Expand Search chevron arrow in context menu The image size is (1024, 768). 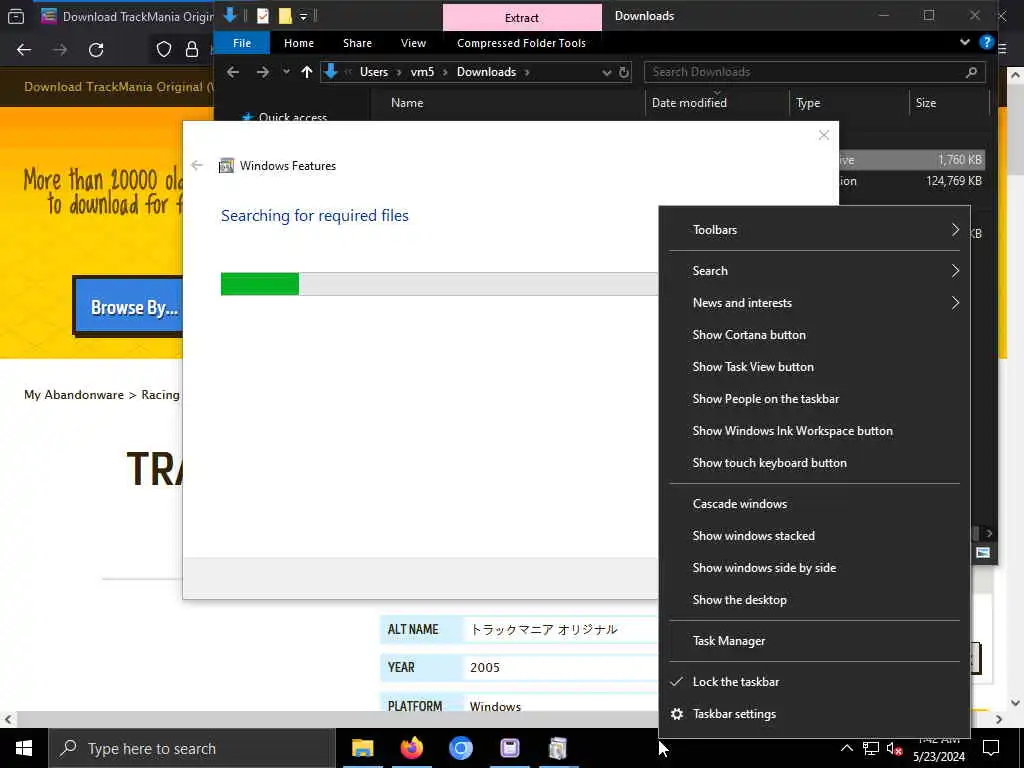(x=955, y=270)
